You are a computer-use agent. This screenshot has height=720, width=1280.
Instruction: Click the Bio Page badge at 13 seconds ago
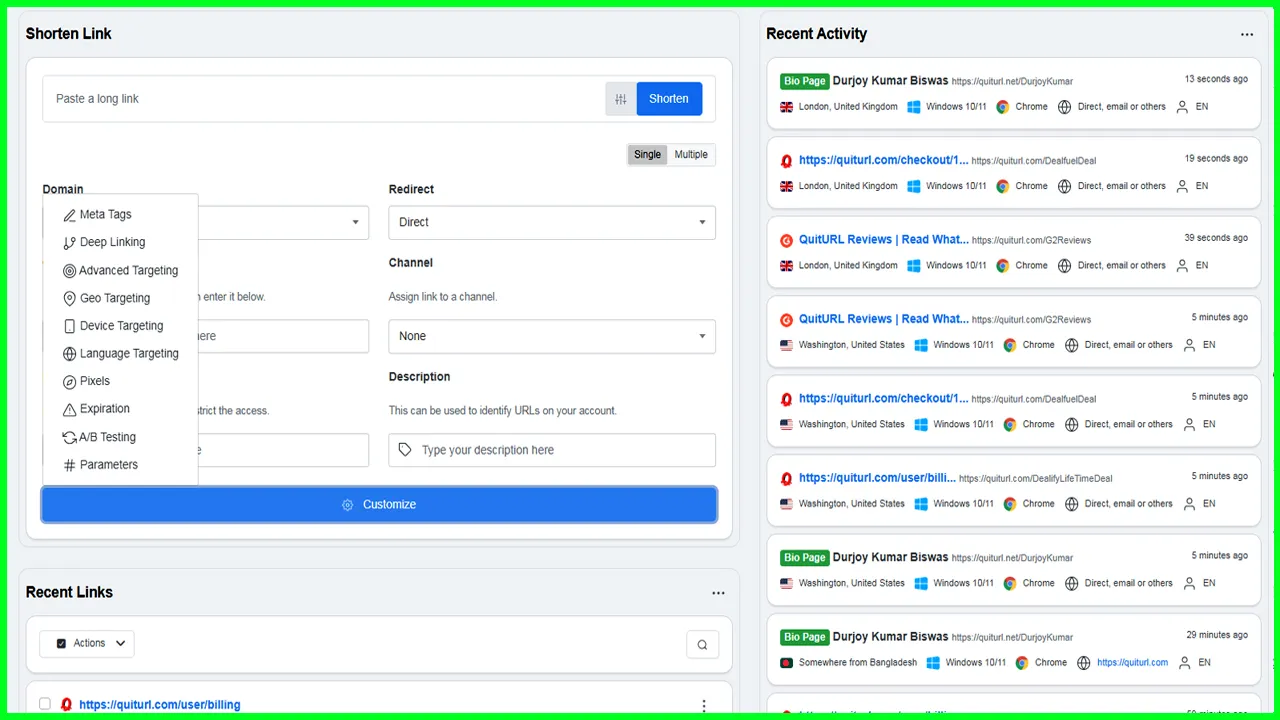[804, 81]
